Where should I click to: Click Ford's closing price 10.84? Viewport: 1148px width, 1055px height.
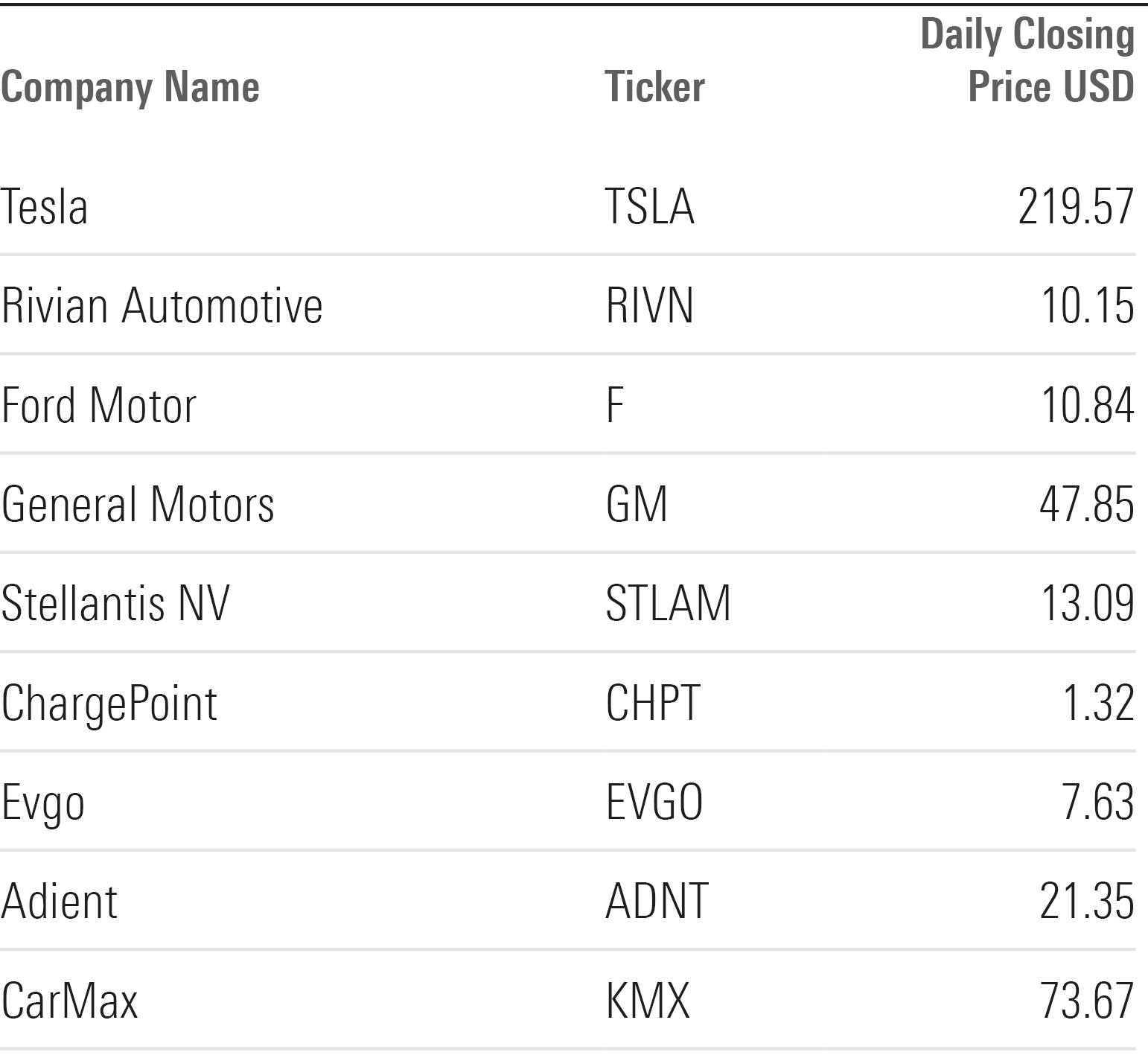[x=1087, y=405]
